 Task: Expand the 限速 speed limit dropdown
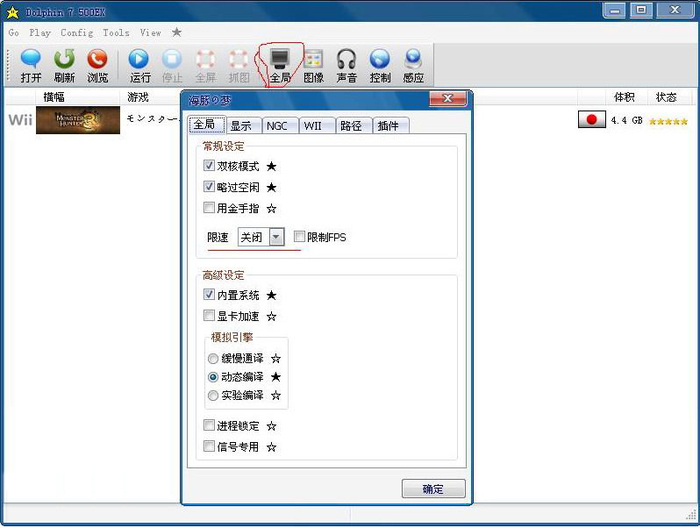tap(276, 237)
